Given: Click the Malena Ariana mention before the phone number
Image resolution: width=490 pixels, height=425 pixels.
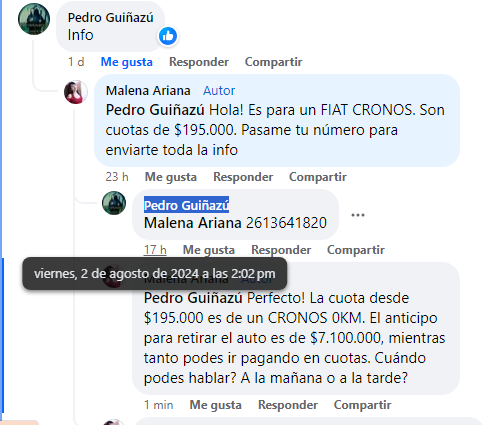Looking at the screenshot, I should tap(193, 223).
